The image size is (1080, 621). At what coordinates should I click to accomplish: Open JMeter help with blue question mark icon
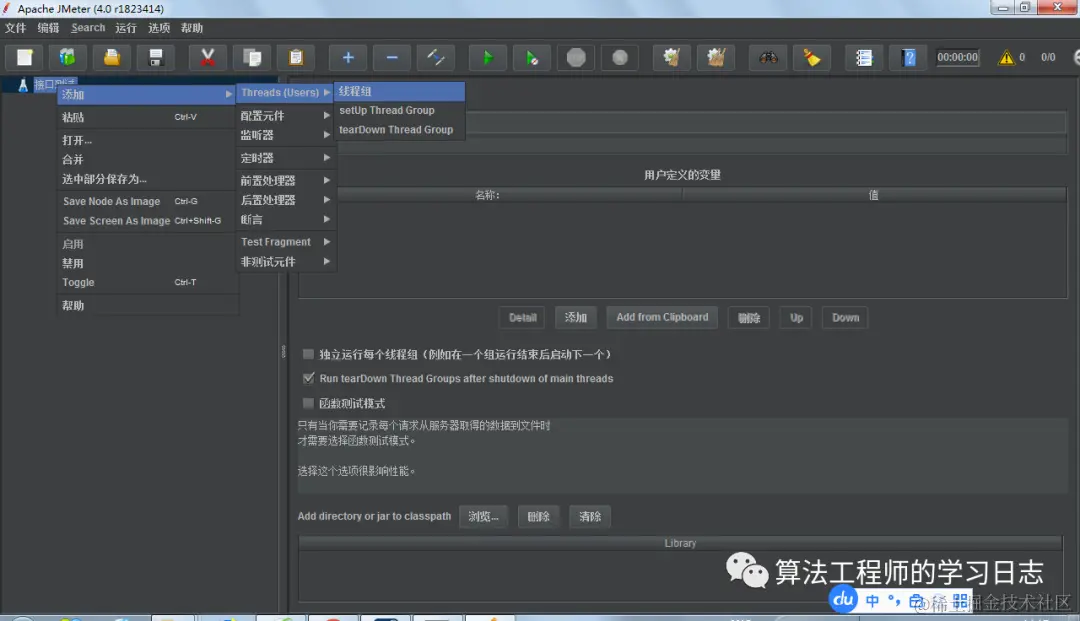(907, 57)
